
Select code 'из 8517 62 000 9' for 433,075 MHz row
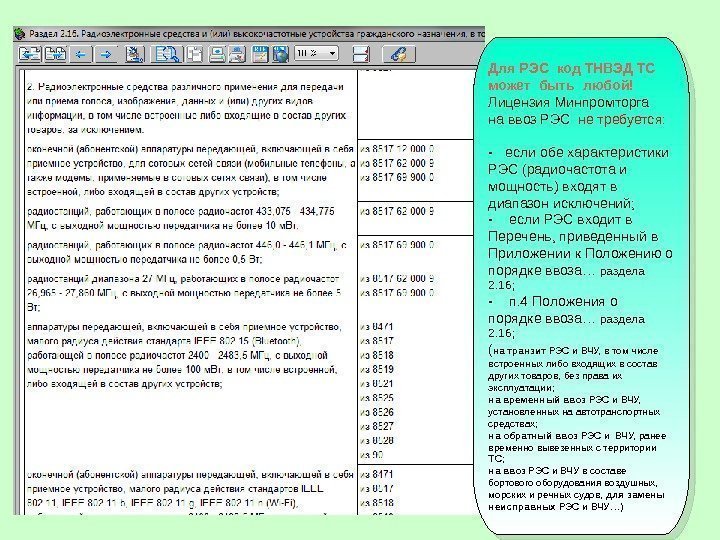click(397, 212)
